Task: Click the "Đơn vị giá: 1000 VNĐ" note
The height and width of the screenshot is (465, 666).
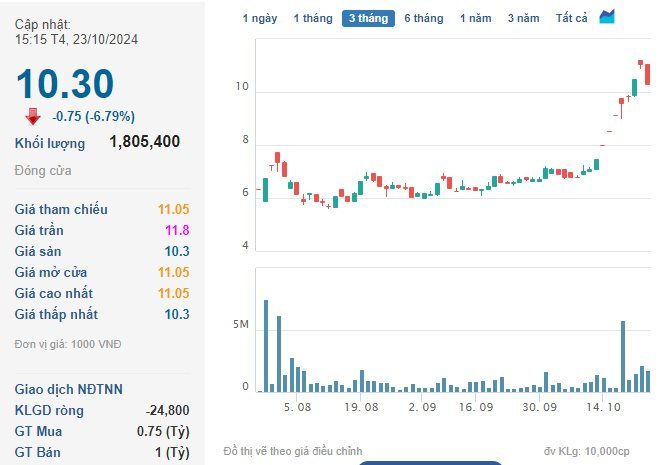Action: pos(68,344)
